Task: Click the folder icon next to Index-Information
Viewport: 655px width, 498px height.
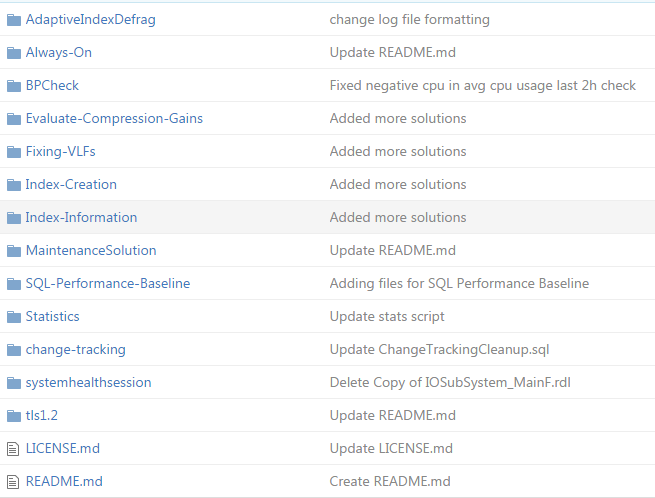Action: click(x=13, y=218)
